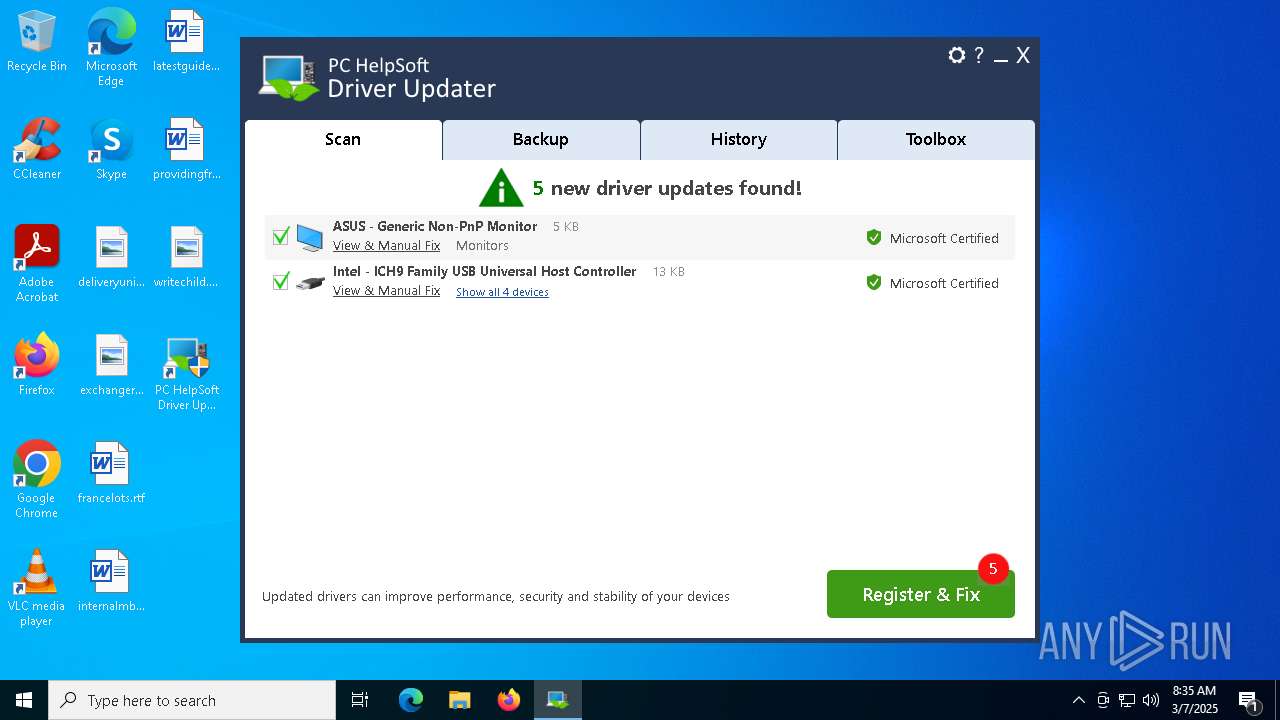Open the History tab
The image size is (1280, 720).
point(739,140)
